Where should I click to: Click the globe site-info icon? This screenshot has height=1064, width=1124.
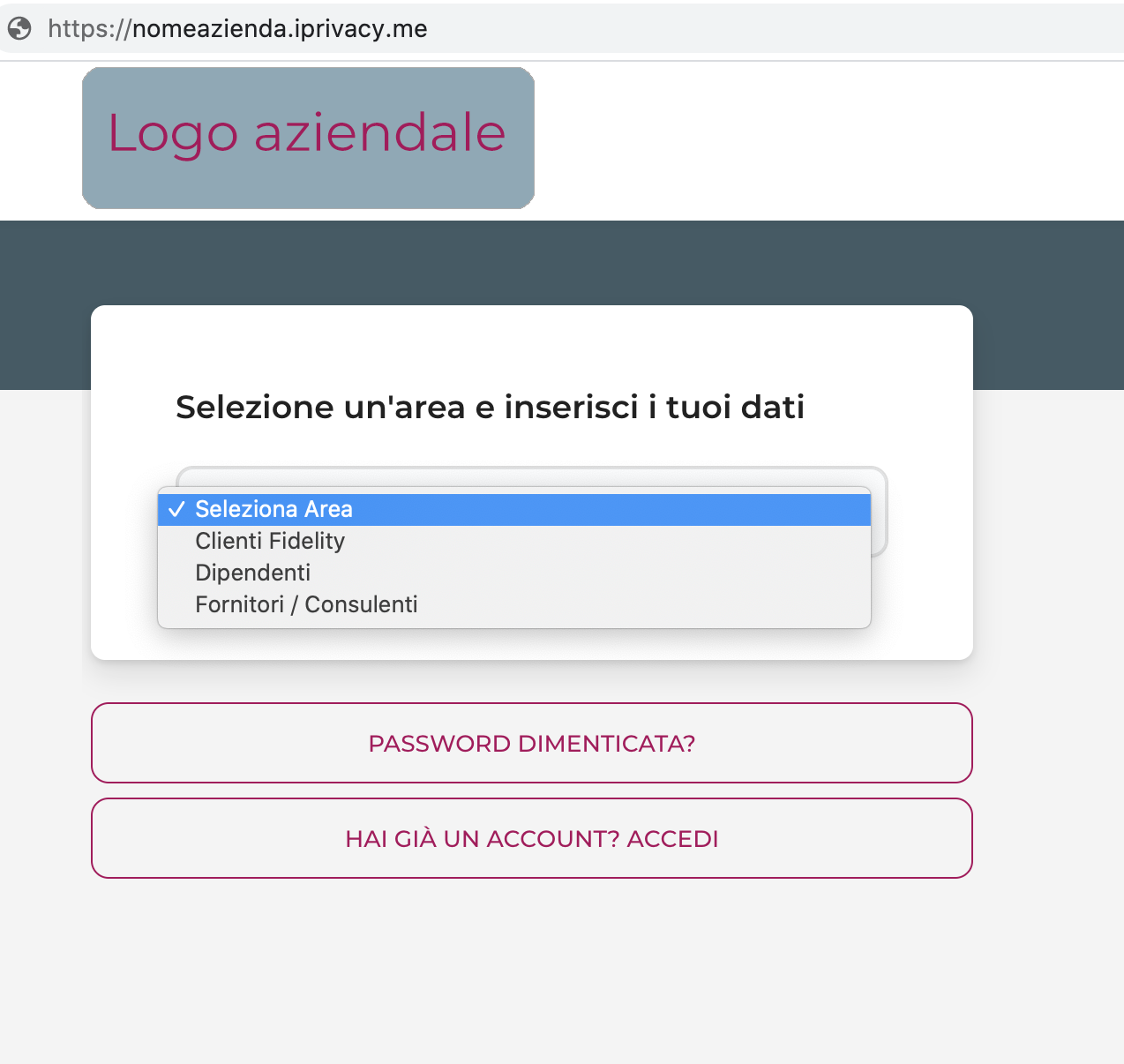pyautogui.click(x=19, y=29)
